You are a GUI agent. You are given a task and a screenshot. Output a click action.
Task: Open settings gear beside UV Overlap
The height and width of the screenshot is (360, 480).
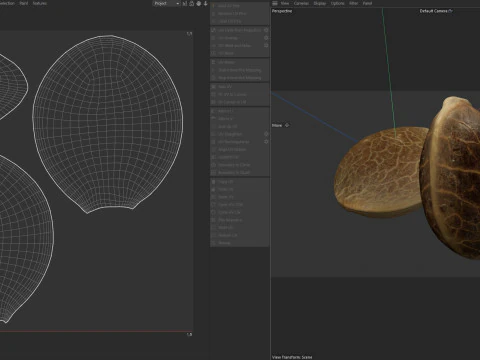click(266, 38)
